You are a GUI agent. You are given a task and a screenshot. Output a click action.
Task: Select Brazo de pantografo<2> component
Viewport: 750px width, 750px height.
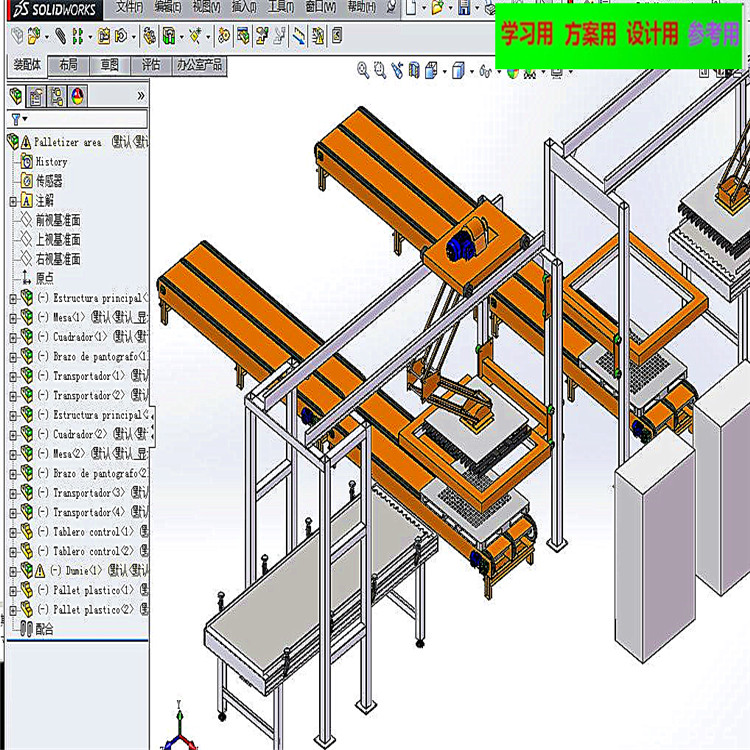84,474
